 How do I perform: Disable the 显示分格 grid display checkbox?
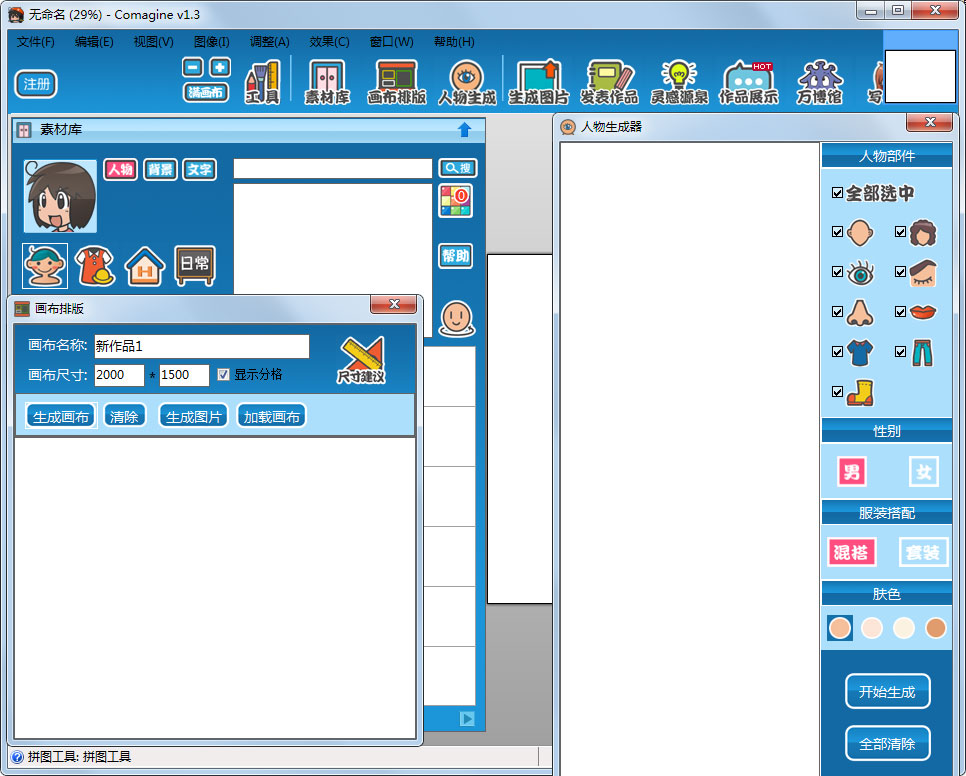point(224,376)
